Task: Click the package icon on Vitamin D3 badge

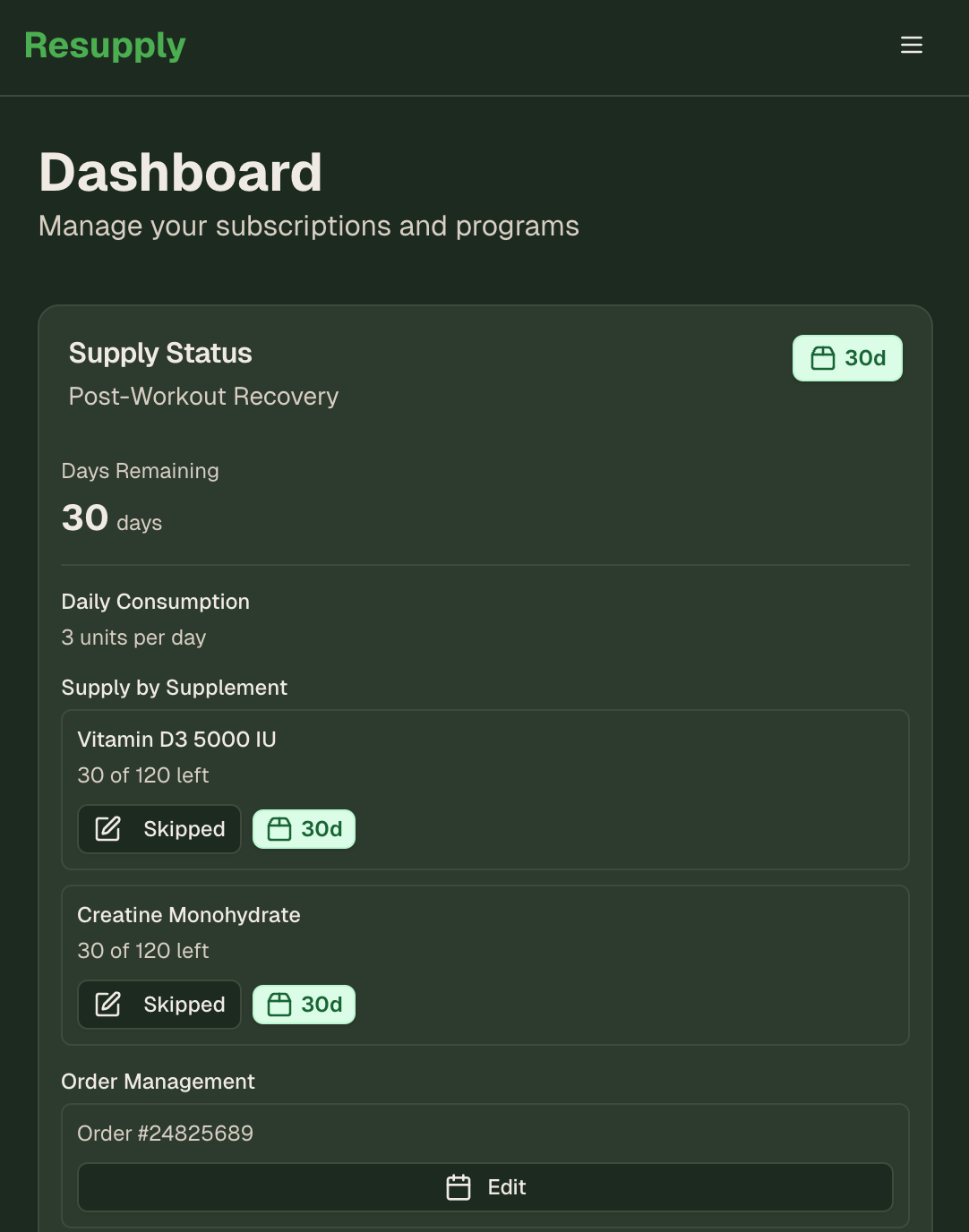Action: tap(279, 829)
